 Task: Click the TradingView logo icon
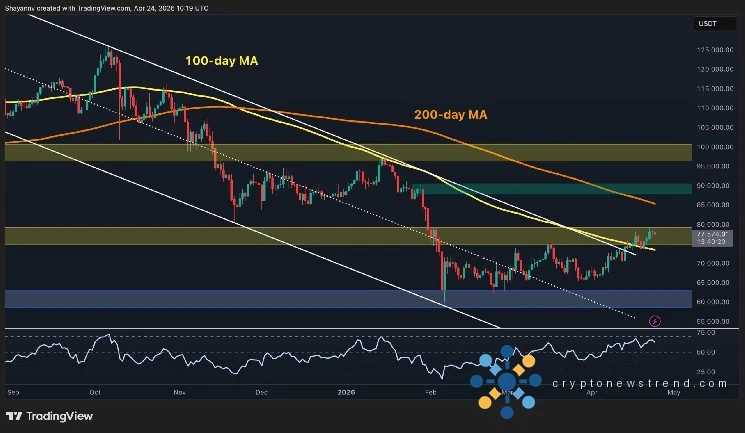[x=15, y=416]
